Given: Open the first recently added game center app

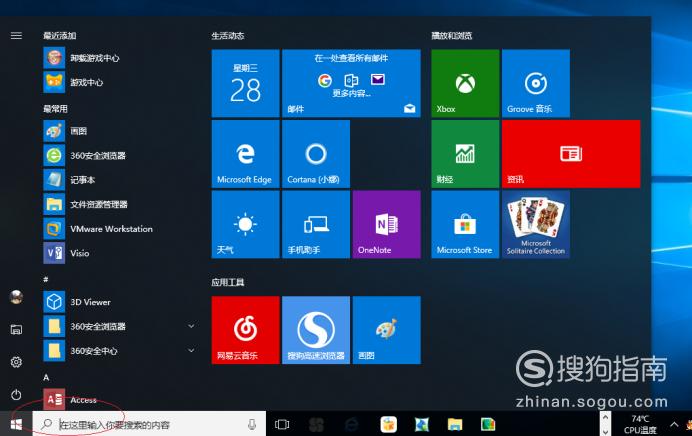Looking at the screenshot, I should click(x=119, y=58).
